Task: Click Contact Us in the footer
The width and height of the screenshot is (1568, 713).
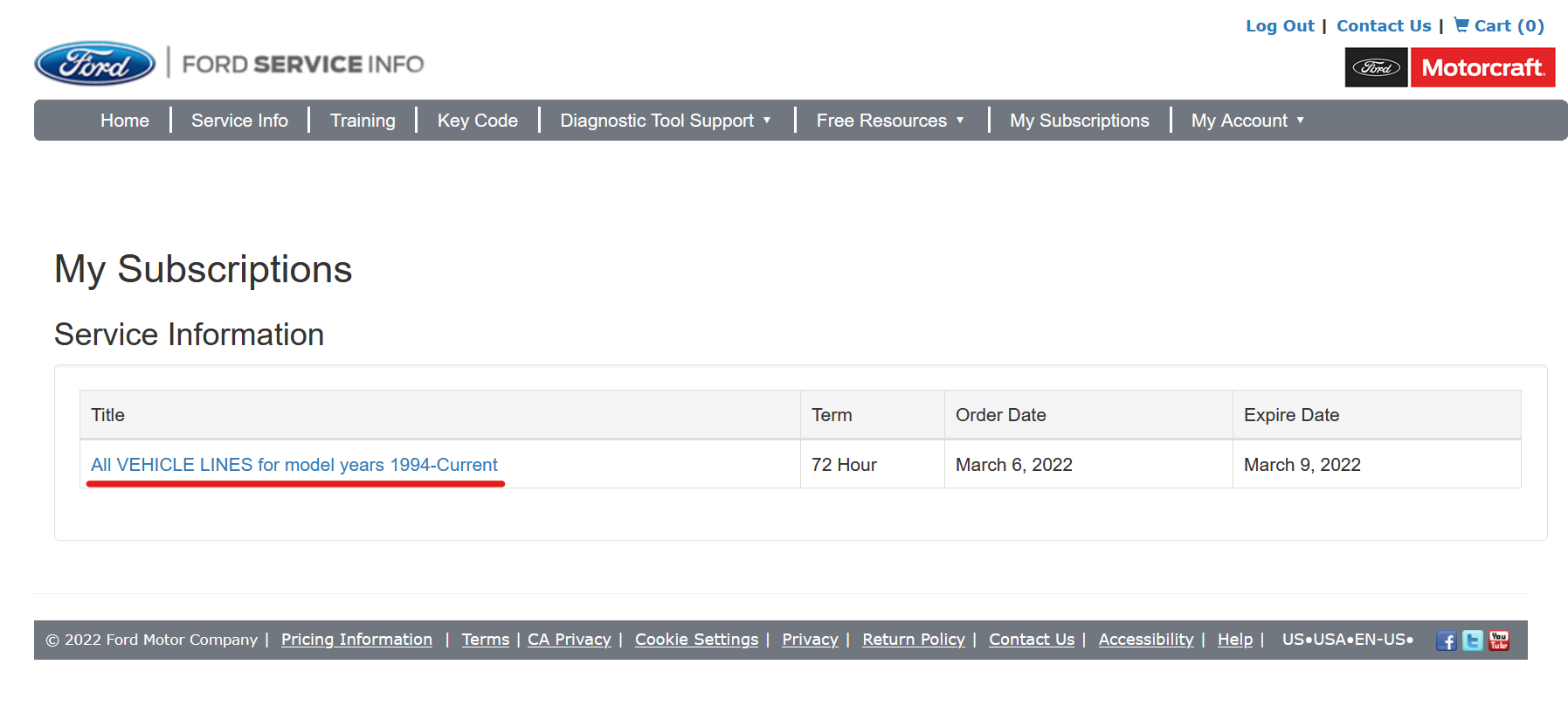Action: point(1032,640)
